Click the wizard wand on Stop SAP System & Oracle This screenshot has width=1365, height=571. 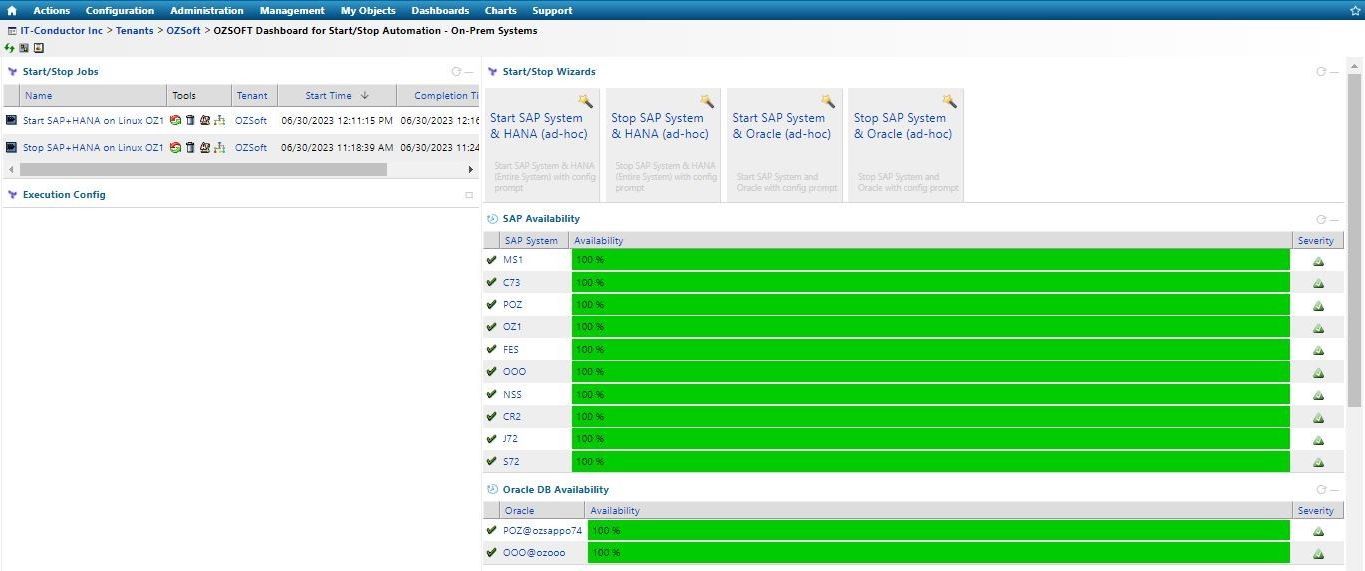click(948, 101)
